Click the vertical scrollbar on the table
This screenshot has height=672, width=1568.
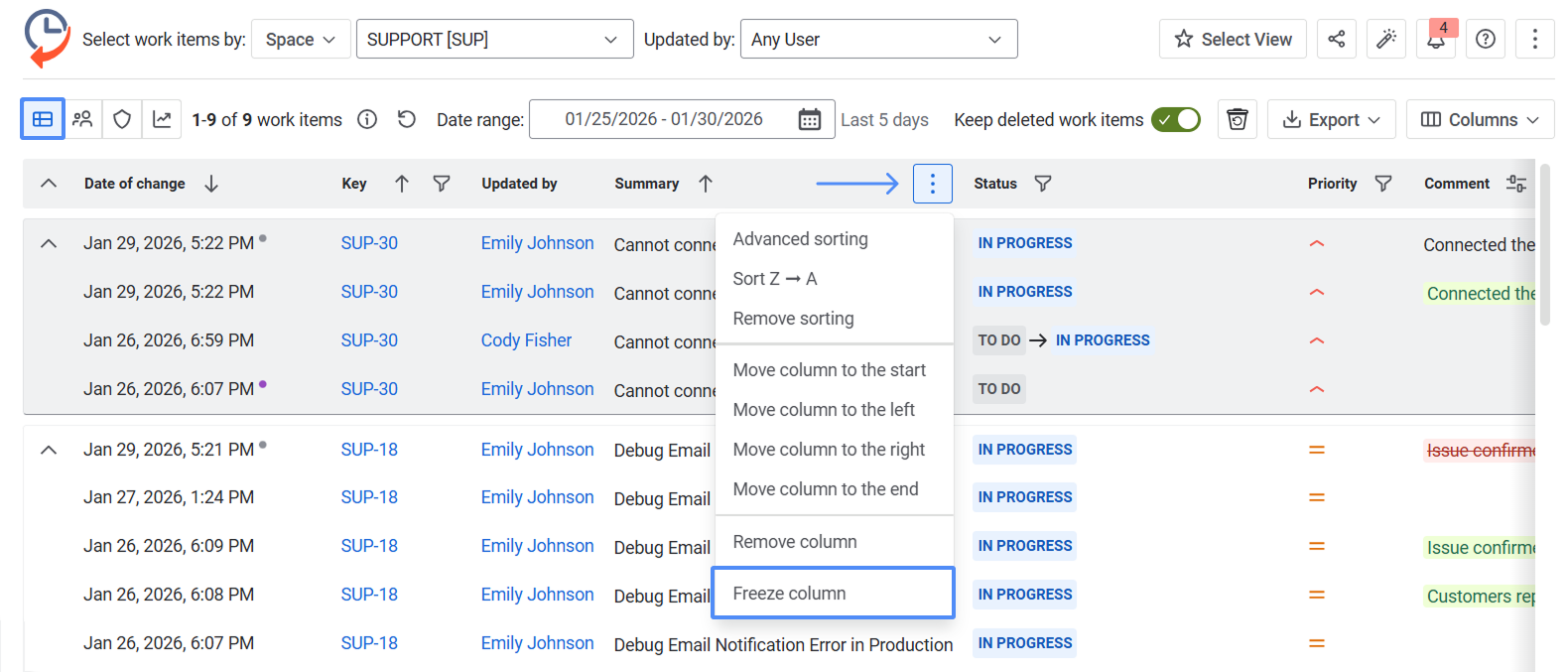[1544, 243]
